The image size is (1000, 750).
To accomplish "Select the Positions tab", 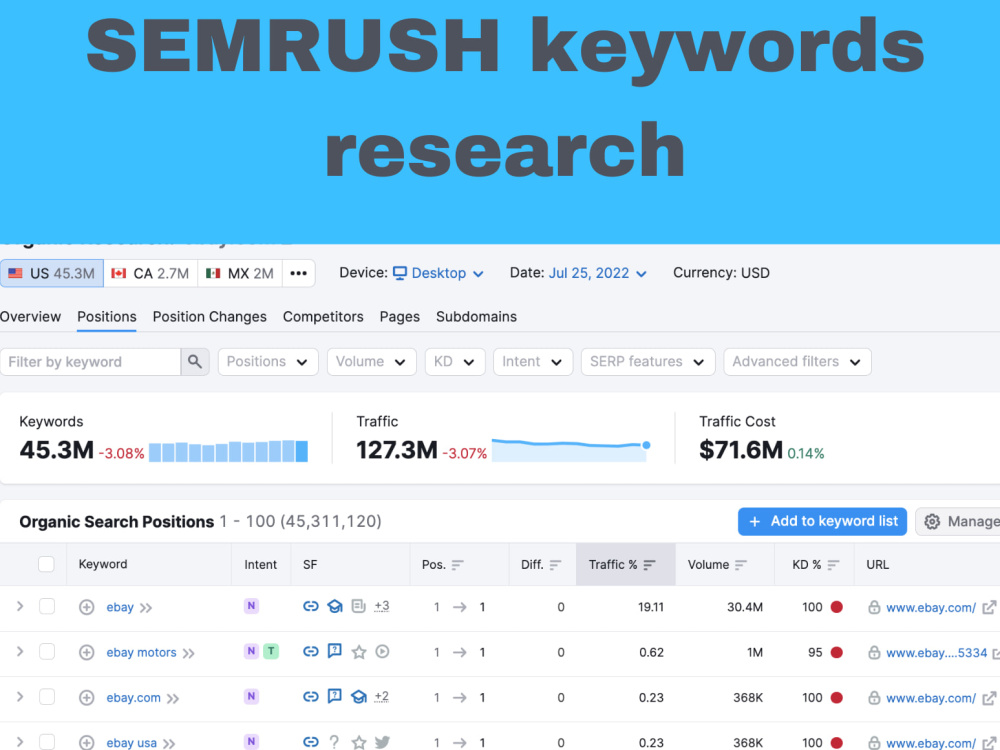I will click(107, 317).
